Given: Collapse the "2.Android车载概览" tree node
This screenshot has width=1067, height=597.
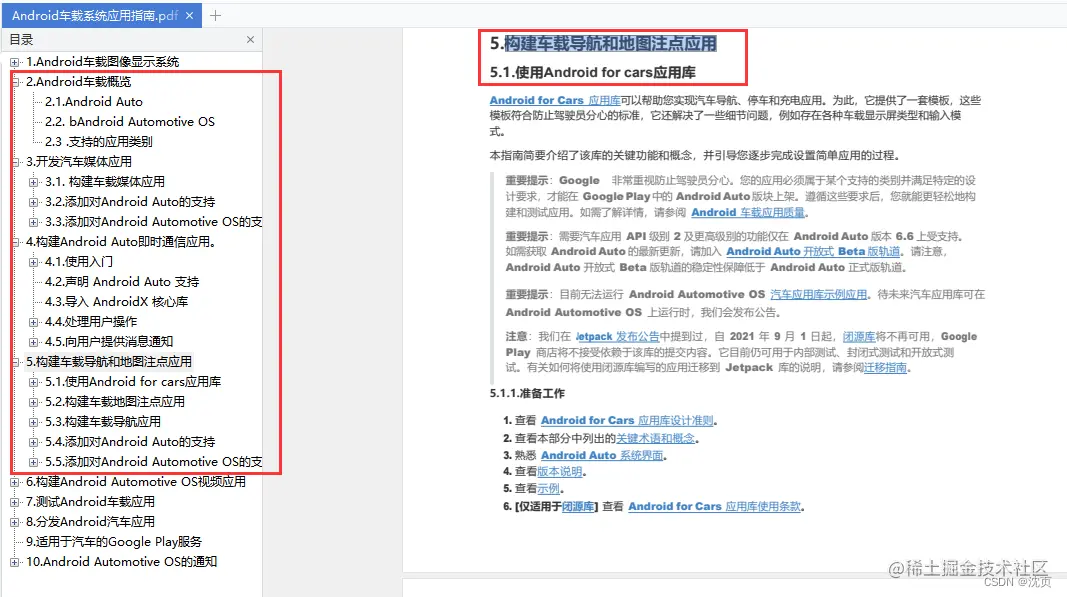Looking at the screenshot, I should [14, 81].
